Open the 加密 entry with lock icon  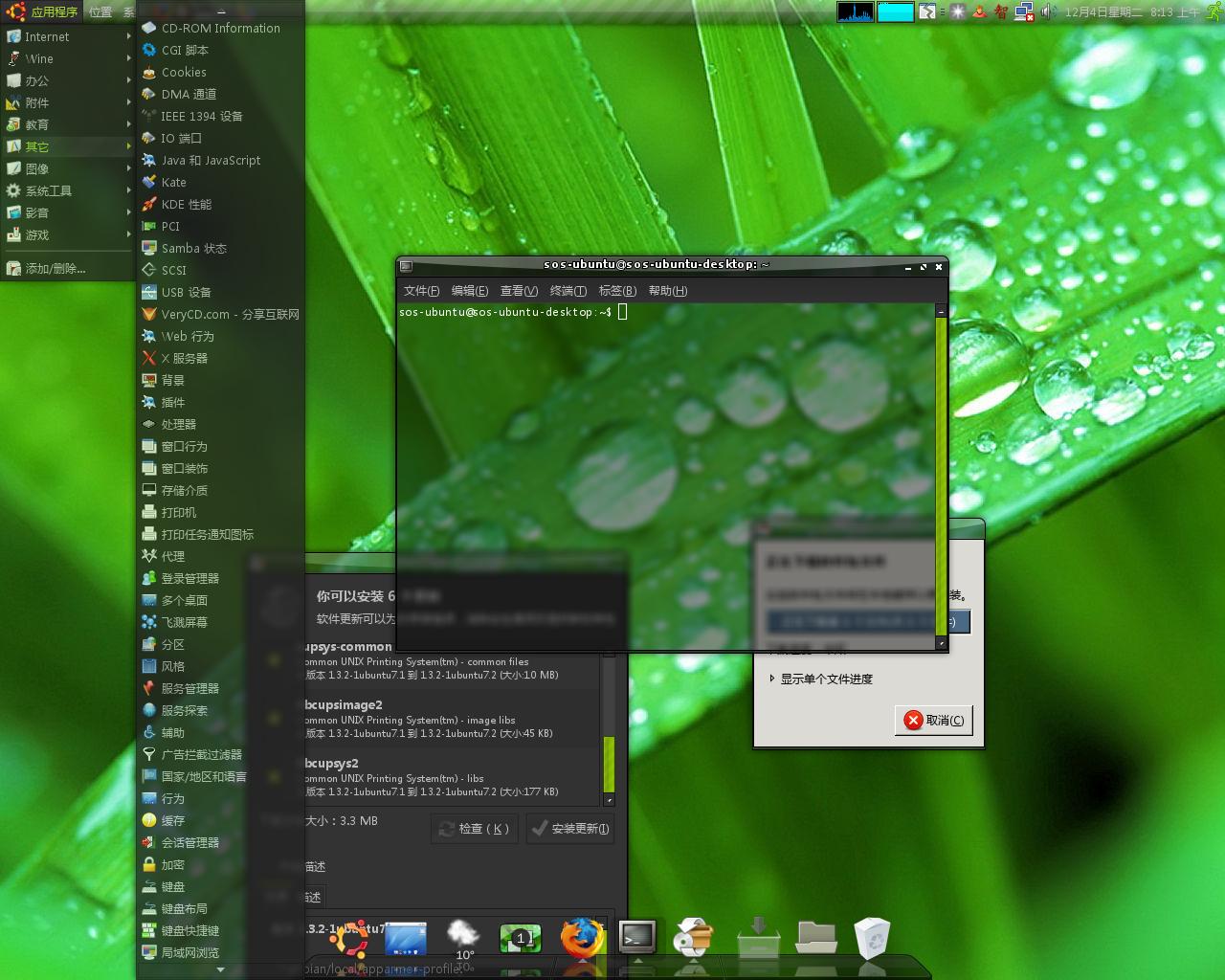[220, 864]
